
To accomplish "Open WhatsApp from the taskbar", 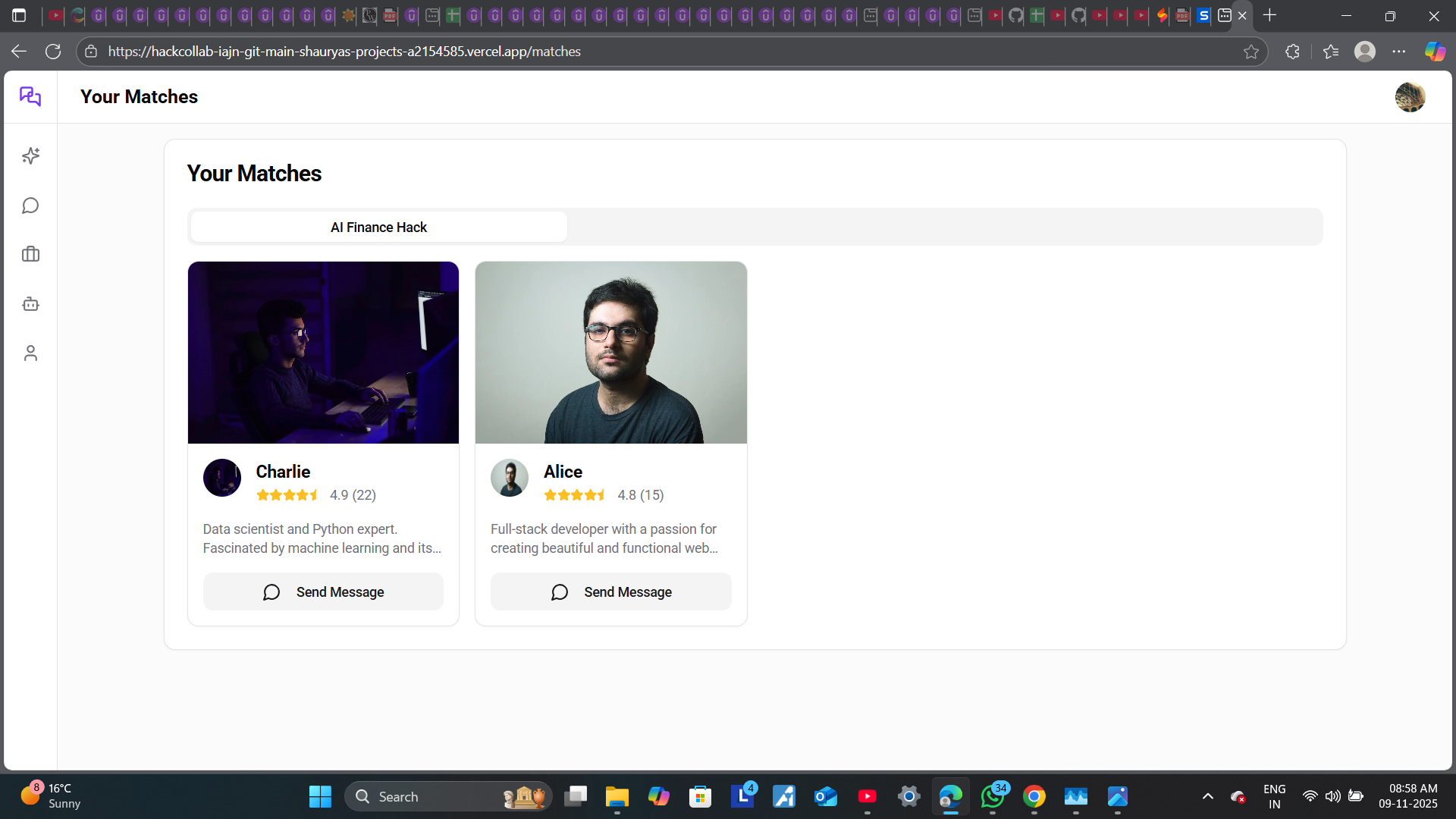I will pos(993,796).
